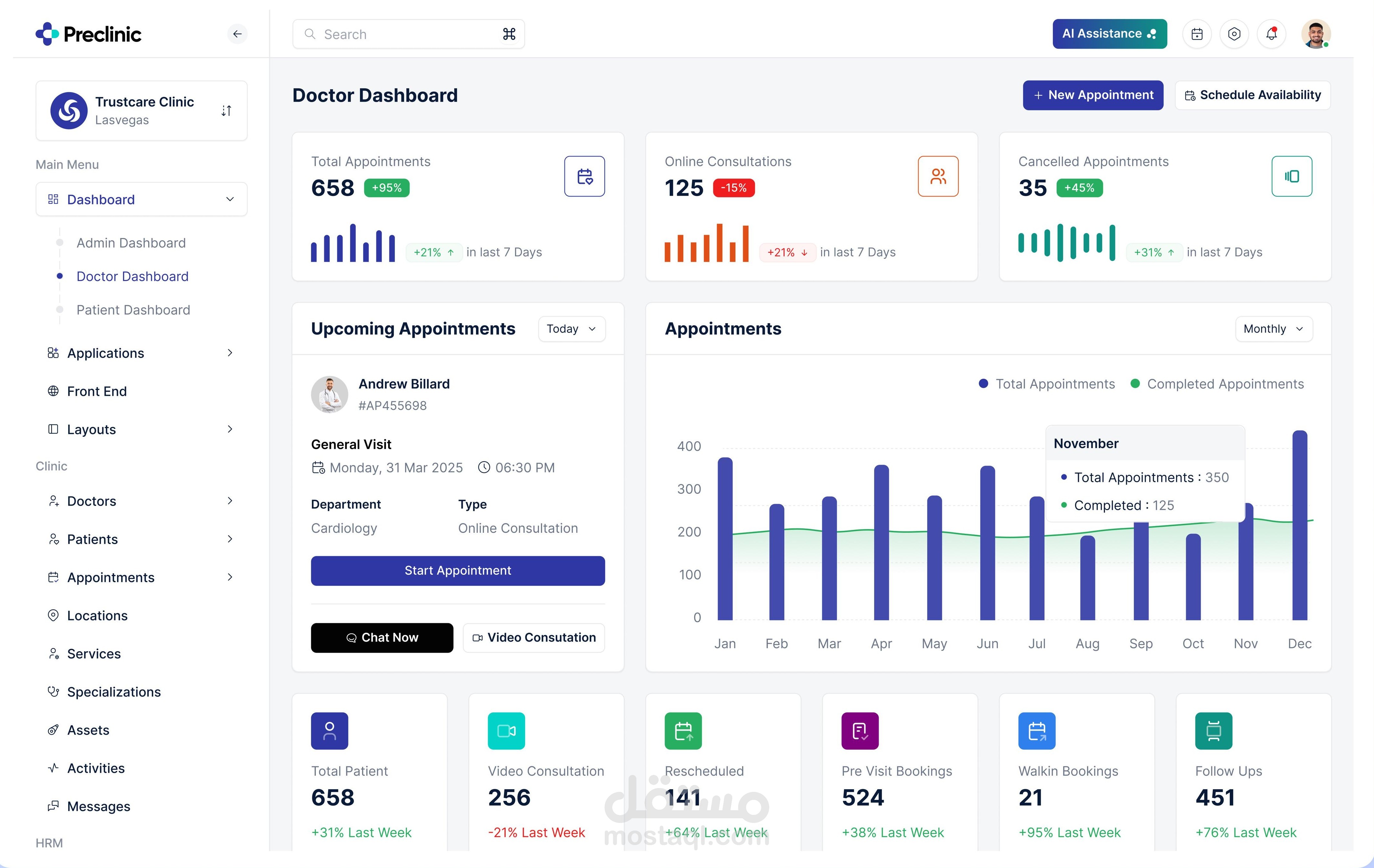
Task: Open the Today filter dropdown
Action: (572, 329)
